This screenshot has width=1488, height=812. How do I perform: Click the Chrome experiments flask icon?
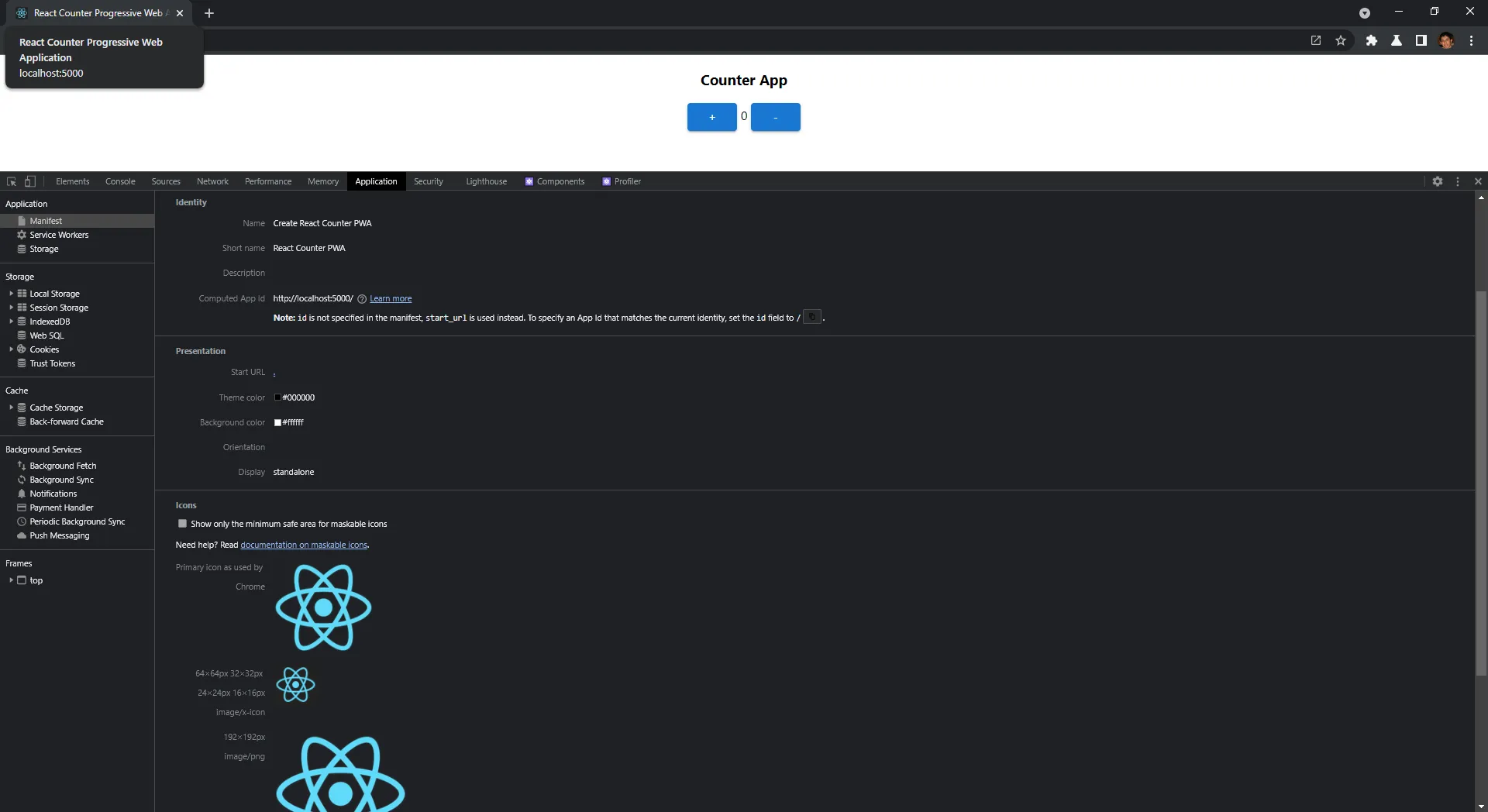point(1397,40)
